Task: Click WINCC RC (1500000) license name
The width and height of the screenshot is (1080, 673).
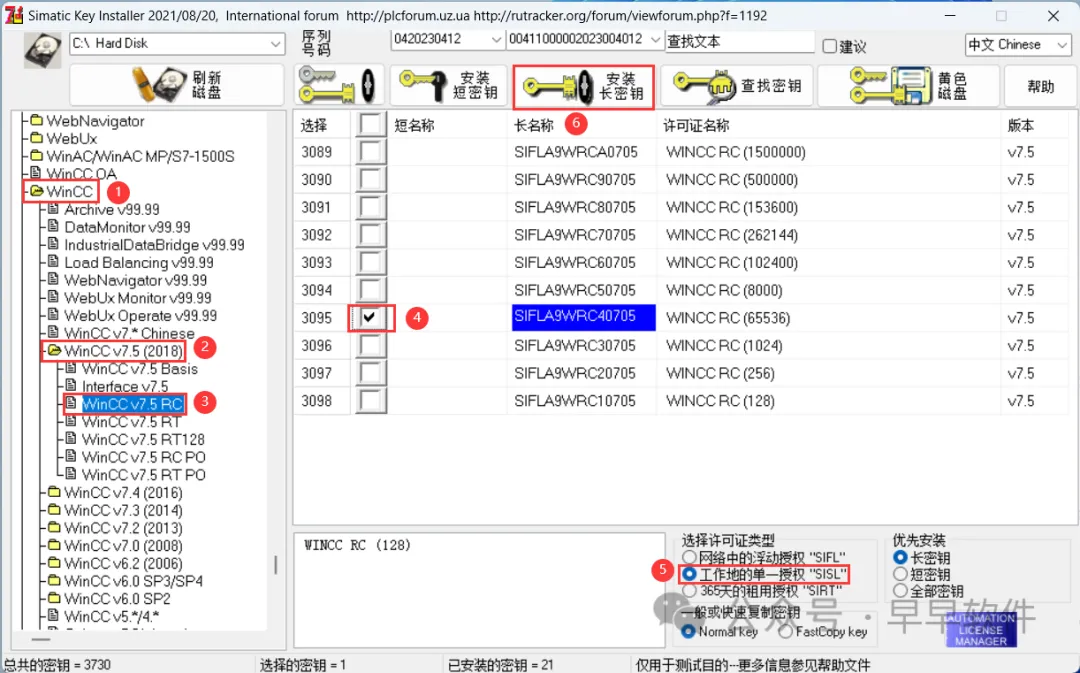Action: click(736, 152)
